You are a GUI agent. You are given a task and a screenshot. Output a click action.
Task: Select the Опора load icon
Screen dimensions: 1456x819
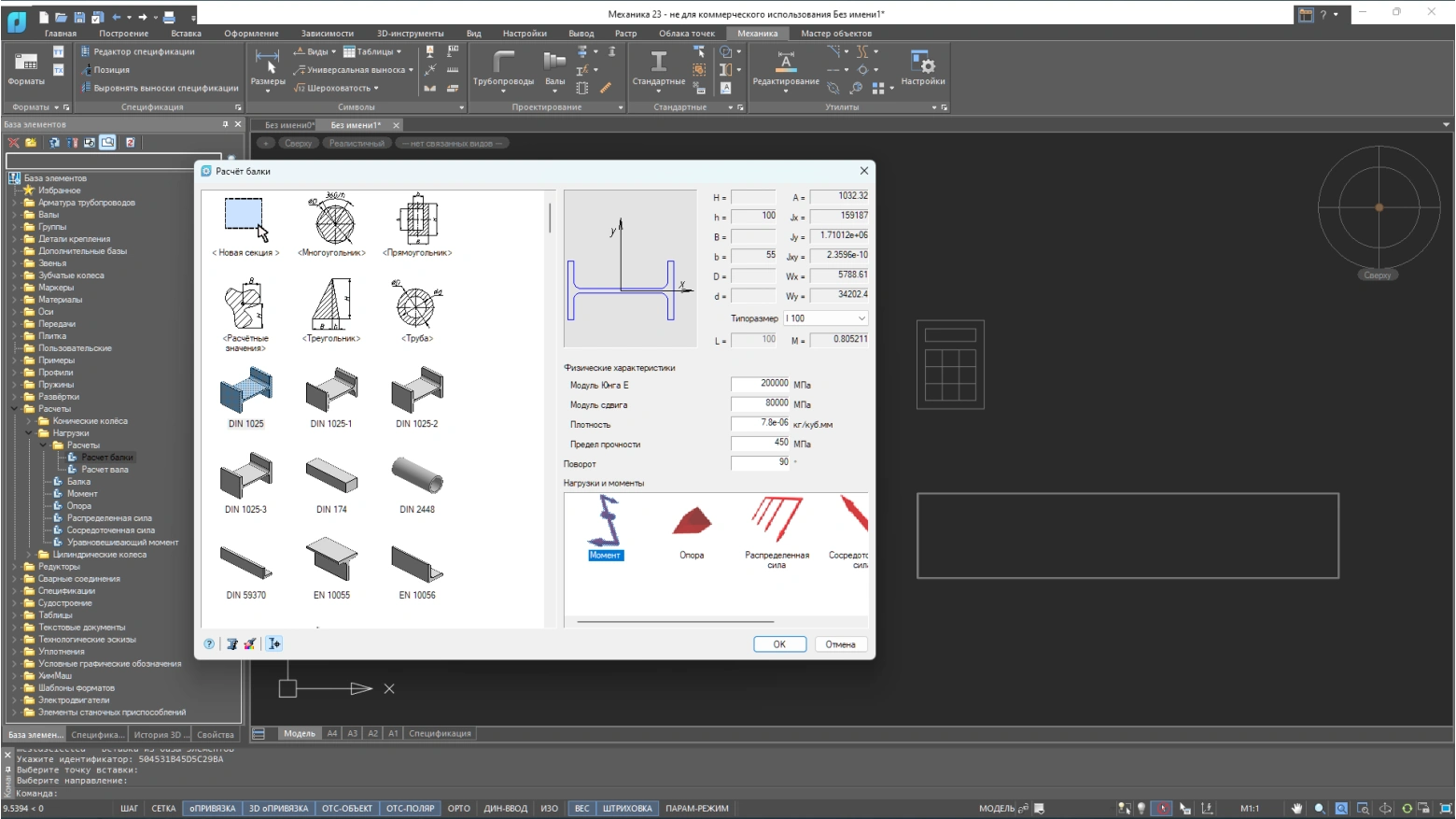coord(692,522)
